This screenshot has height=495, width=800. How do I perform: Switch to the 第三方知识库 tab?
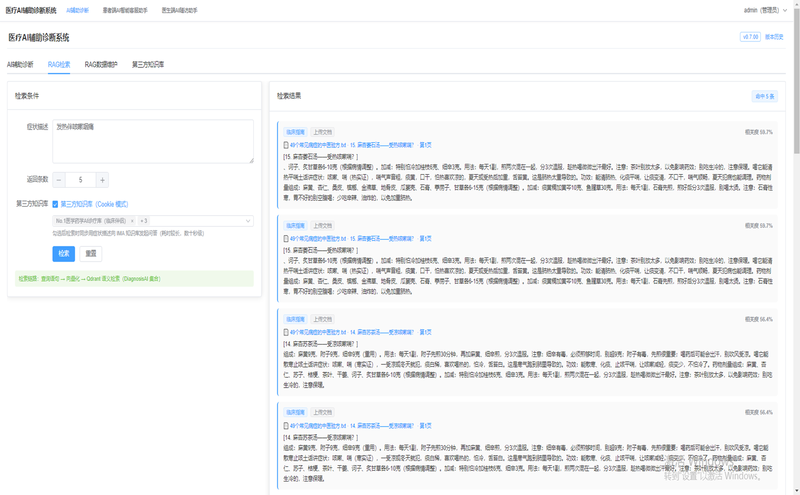(x=148, y=64)
